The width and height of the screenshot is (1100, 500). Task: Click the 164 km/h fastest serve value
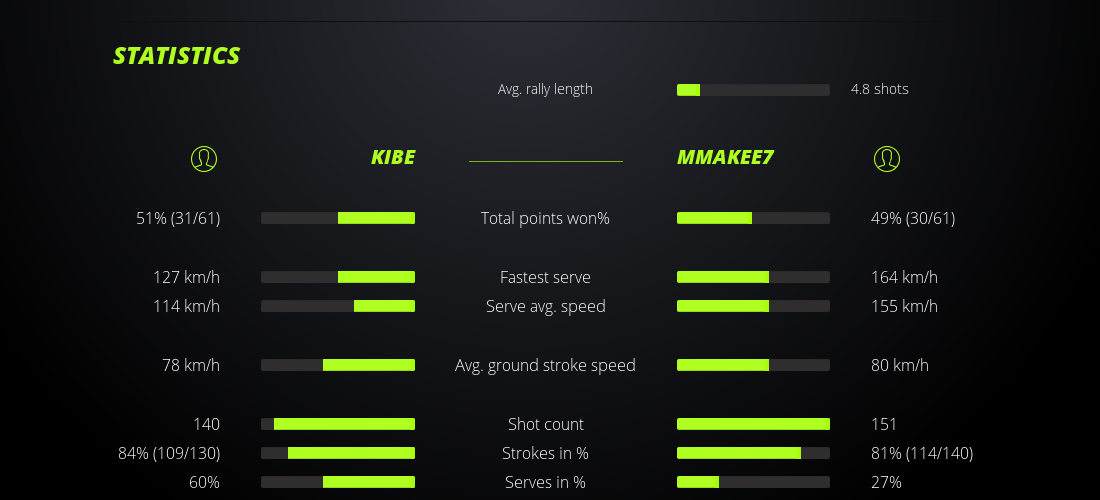point(904,277)
